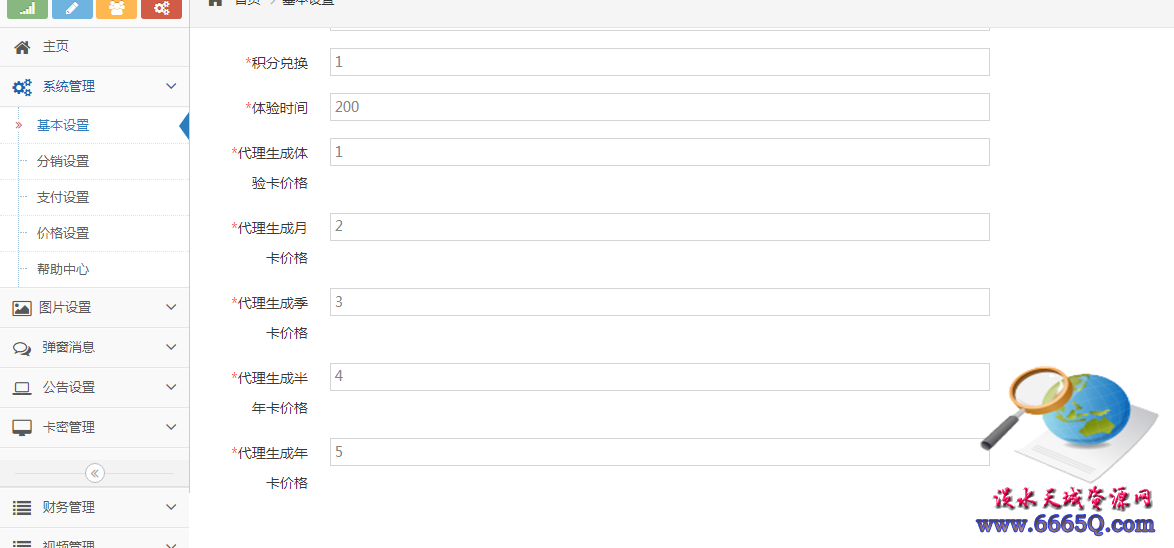Viewport: 1174px width, 548px height.
Task: Click the 体验时间 input field
Action: [660, 107]
